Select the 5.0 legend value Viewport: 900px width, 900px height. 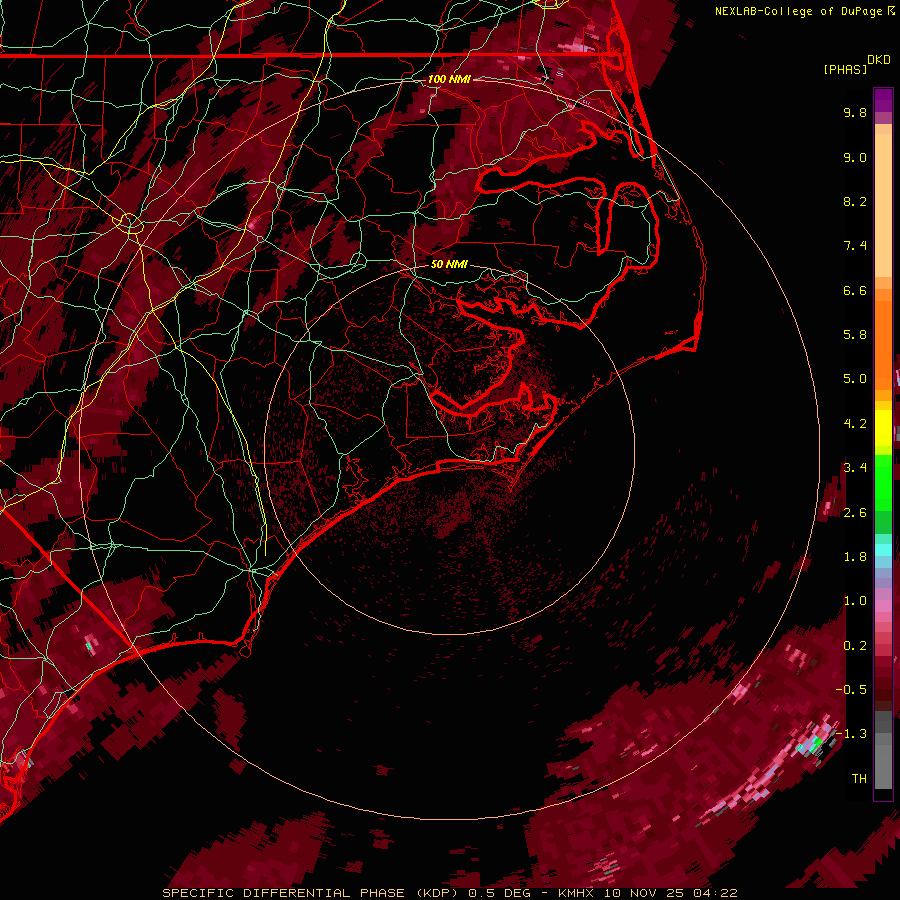coord(855,379)
